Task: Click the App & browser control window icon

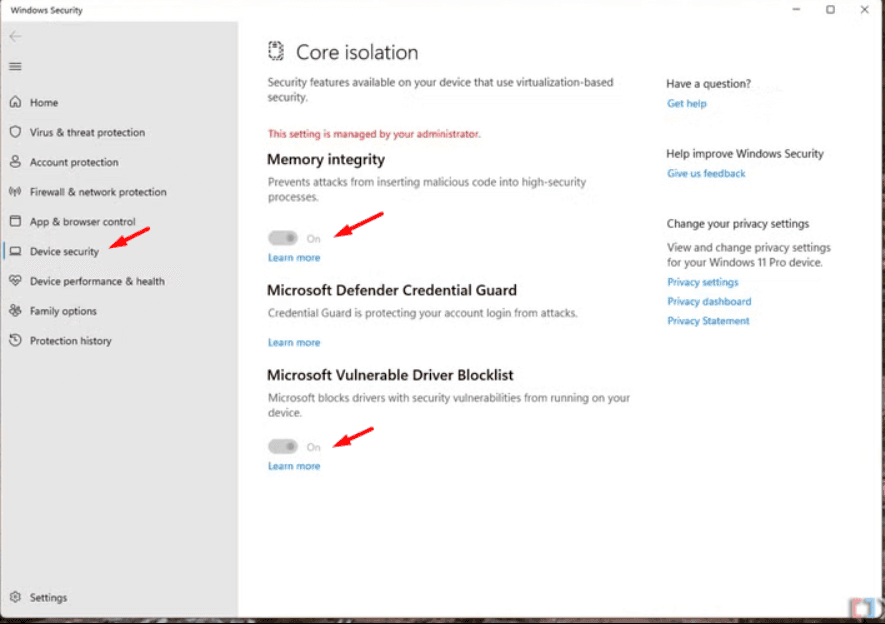Action: click(x=15, y=221)
